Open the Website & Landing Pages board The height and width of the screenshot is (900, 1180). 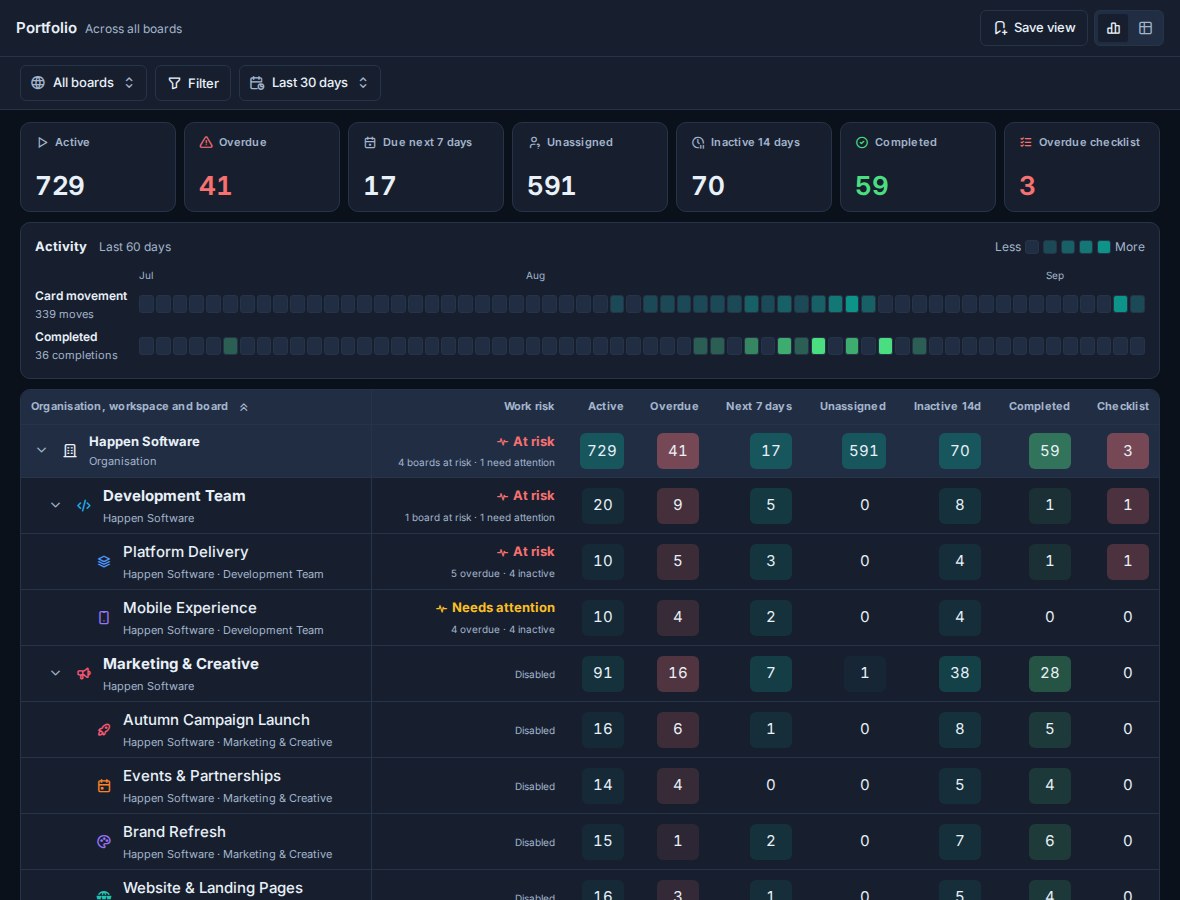click(212, 888)
